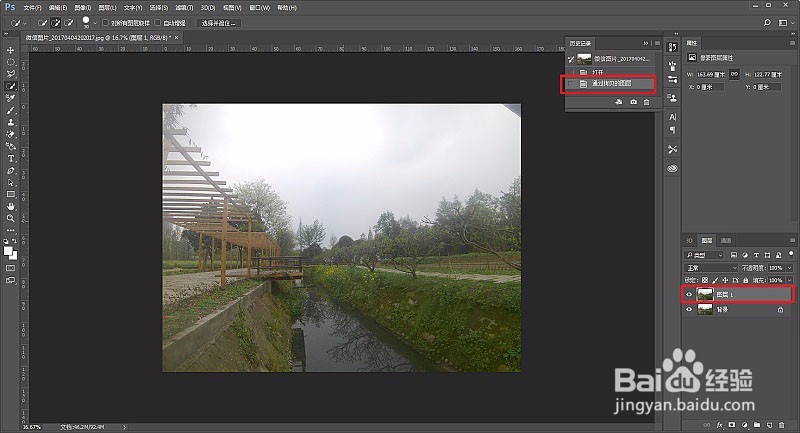Collapse the History panel with double arrows

tap(646, 43)
